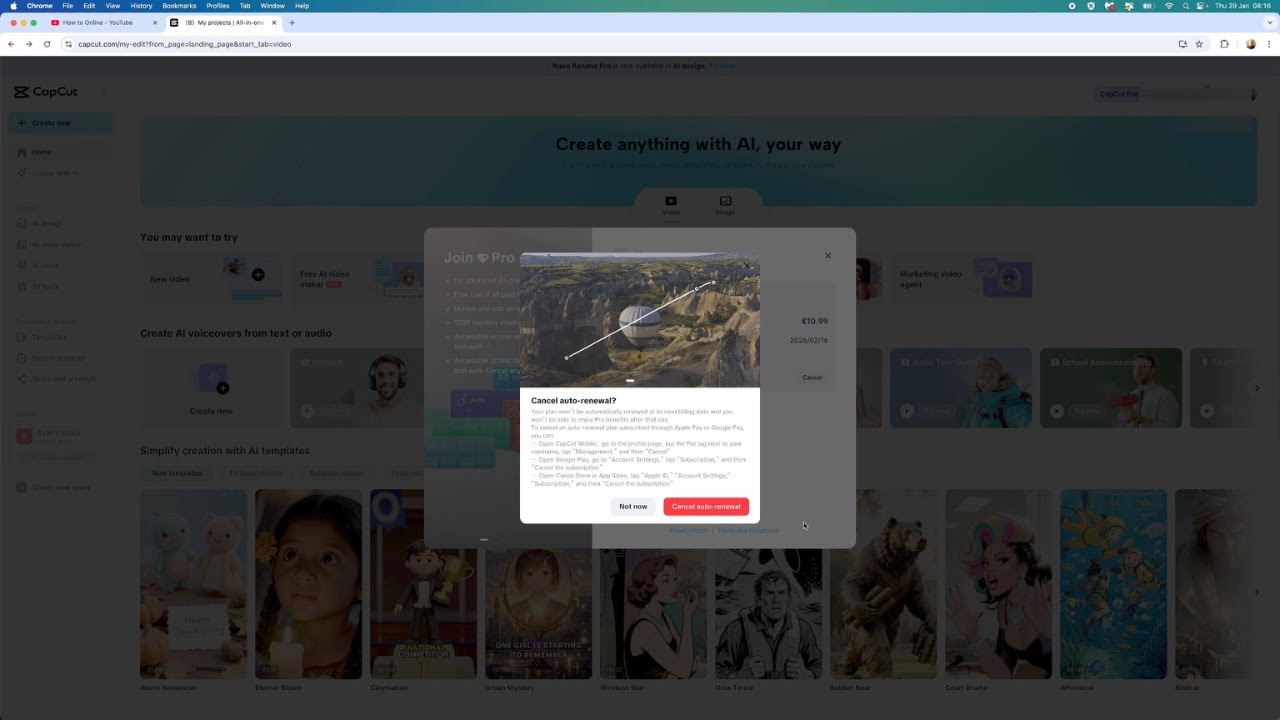Open the Privacy Policy link
The width and height of the screenshot is (1280, 720).
click(x=688, y=530)
